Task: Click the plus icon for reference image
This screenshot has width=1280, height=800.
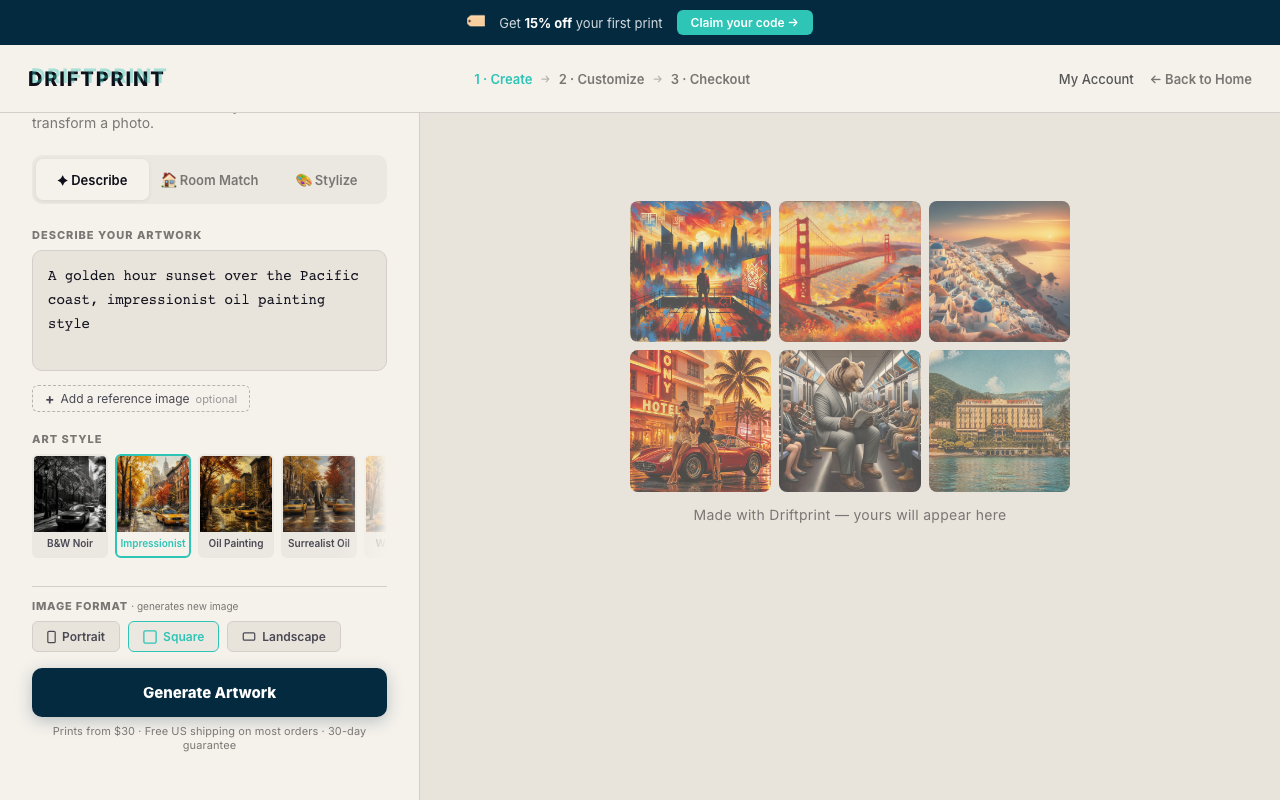Action: [50, 399]
